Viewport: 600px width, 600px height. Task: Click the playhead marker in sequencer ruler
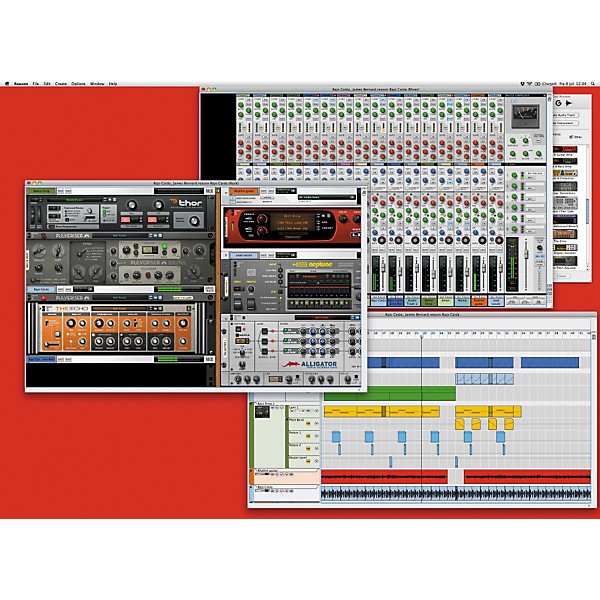pyautogui.click(x=422, y=336)
